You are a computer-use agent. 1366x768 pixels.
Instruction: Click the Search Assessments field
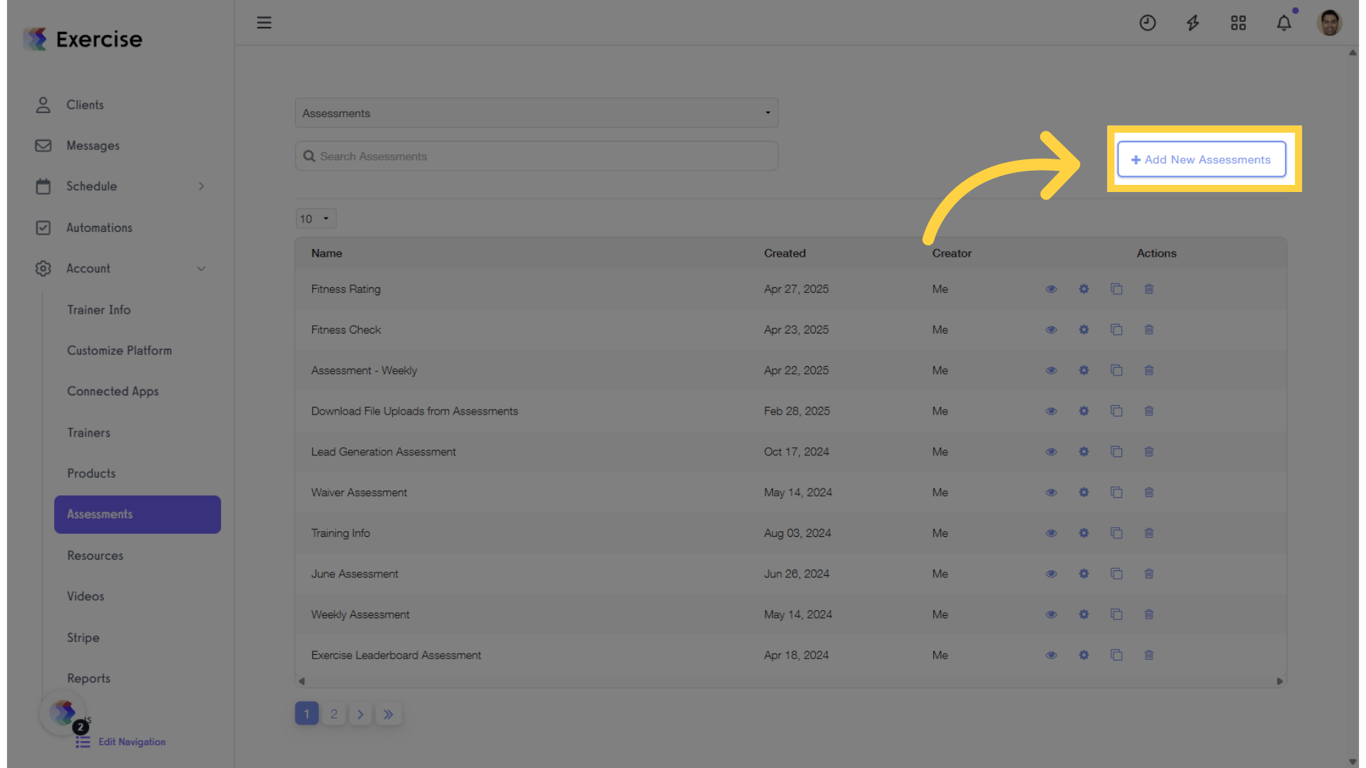pyautogui.click(x=536, y=156)
